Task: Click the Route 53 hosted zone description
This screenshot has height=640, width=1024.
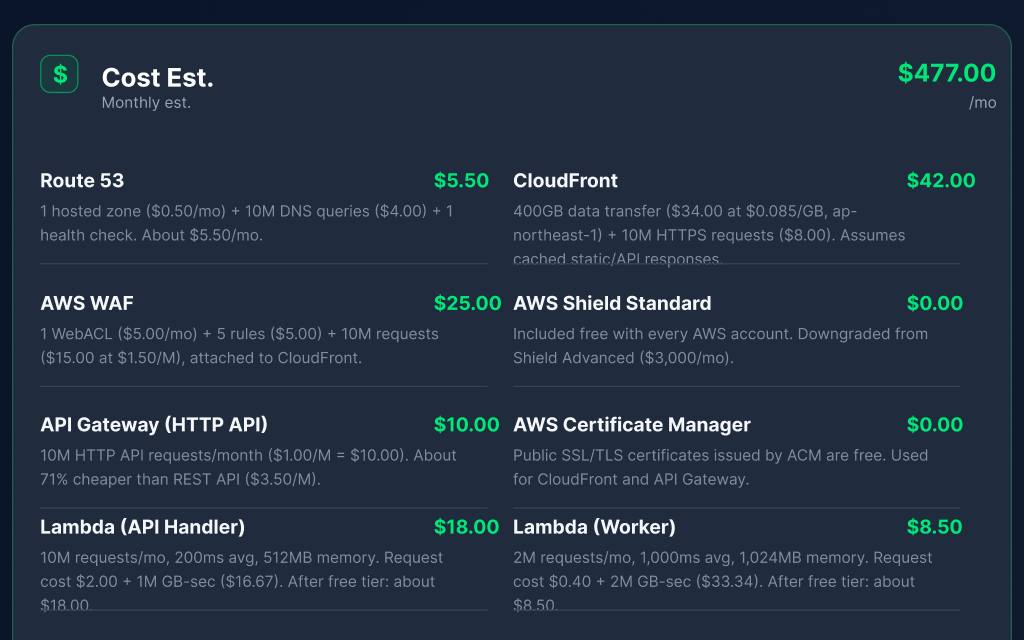Action: click(247, 223)
